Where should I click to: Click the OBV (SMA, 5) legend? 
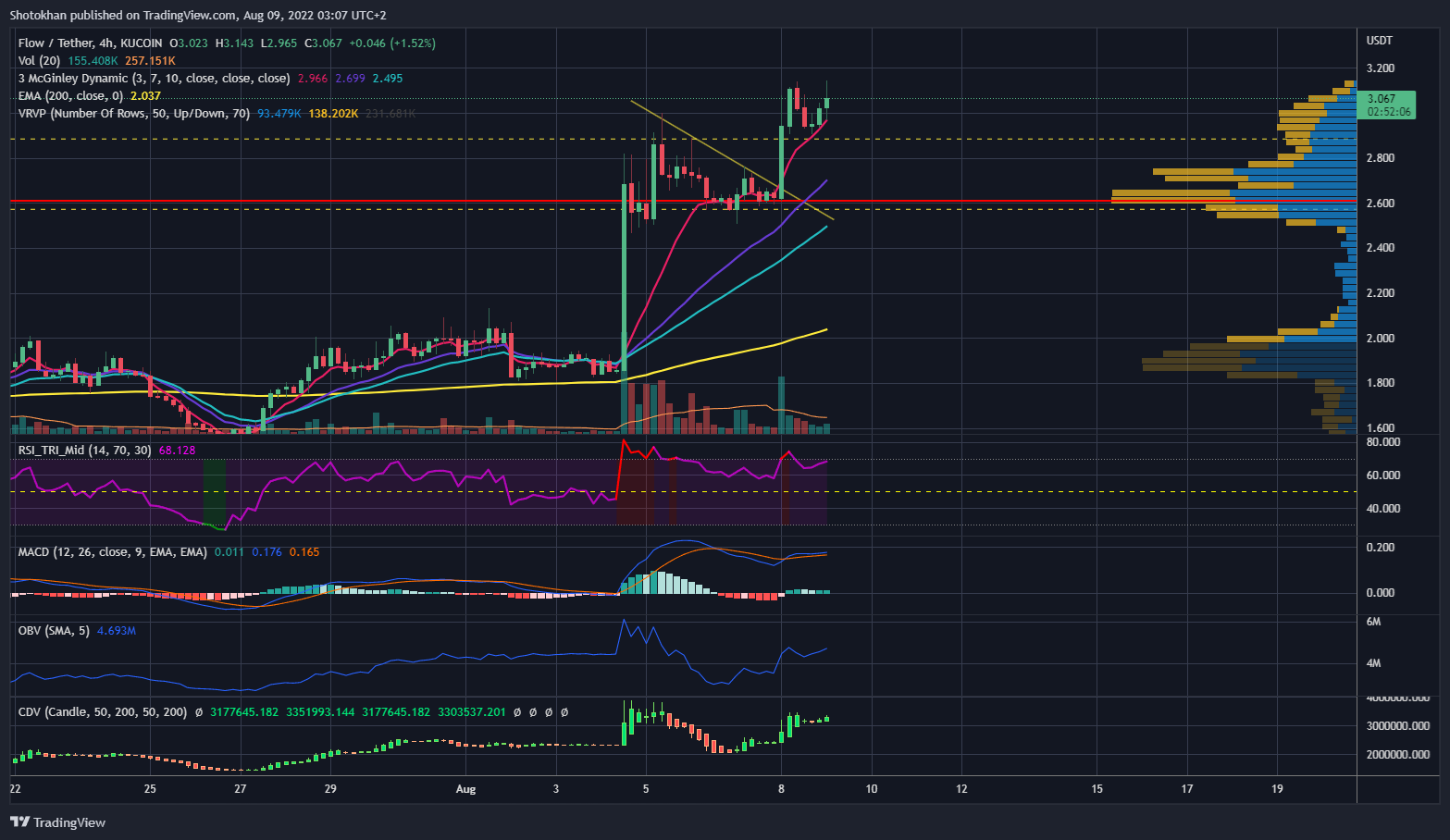point(54,630)
